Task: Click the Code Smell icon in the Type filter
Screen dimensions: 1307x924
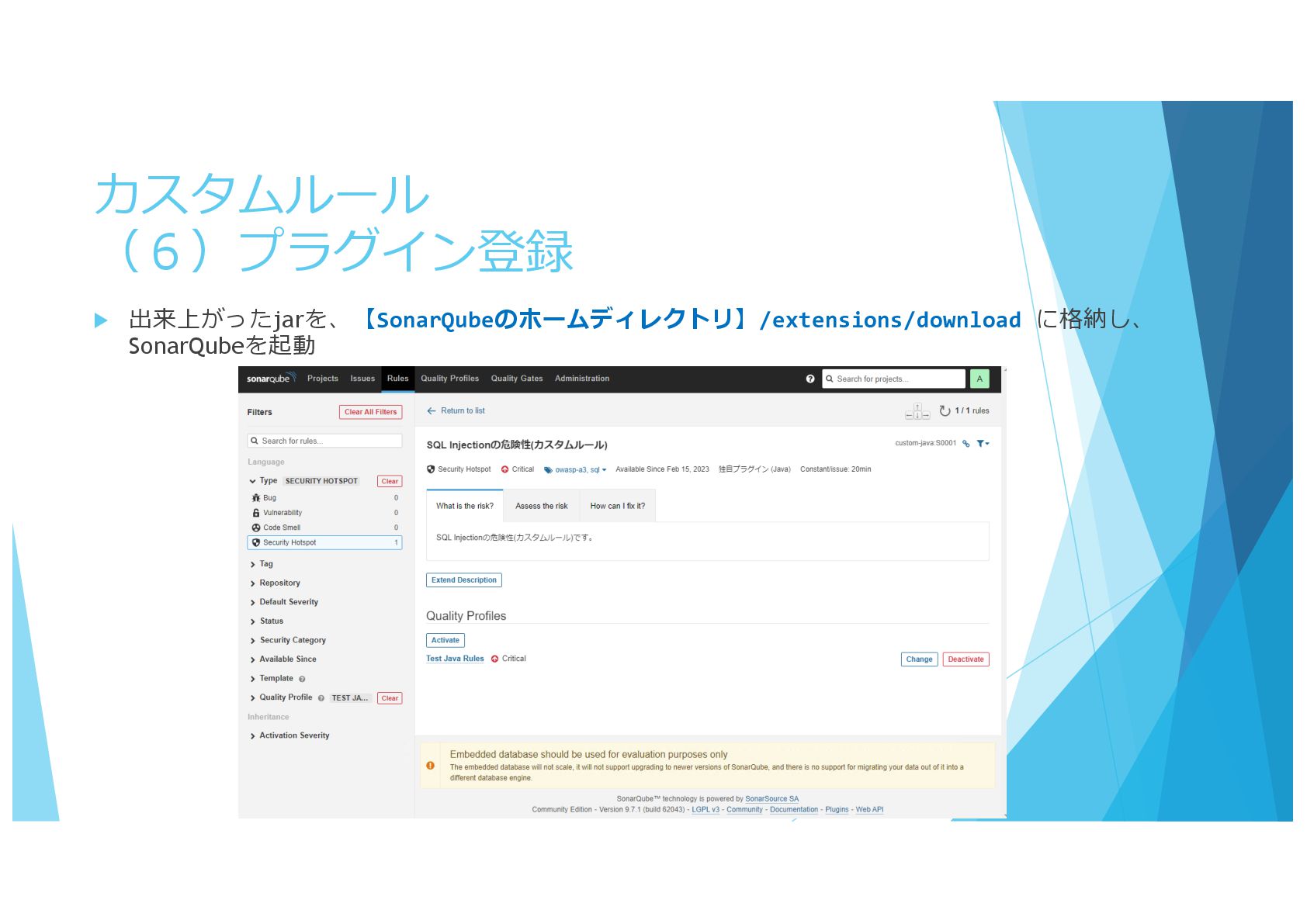Action: coord(256,528)
